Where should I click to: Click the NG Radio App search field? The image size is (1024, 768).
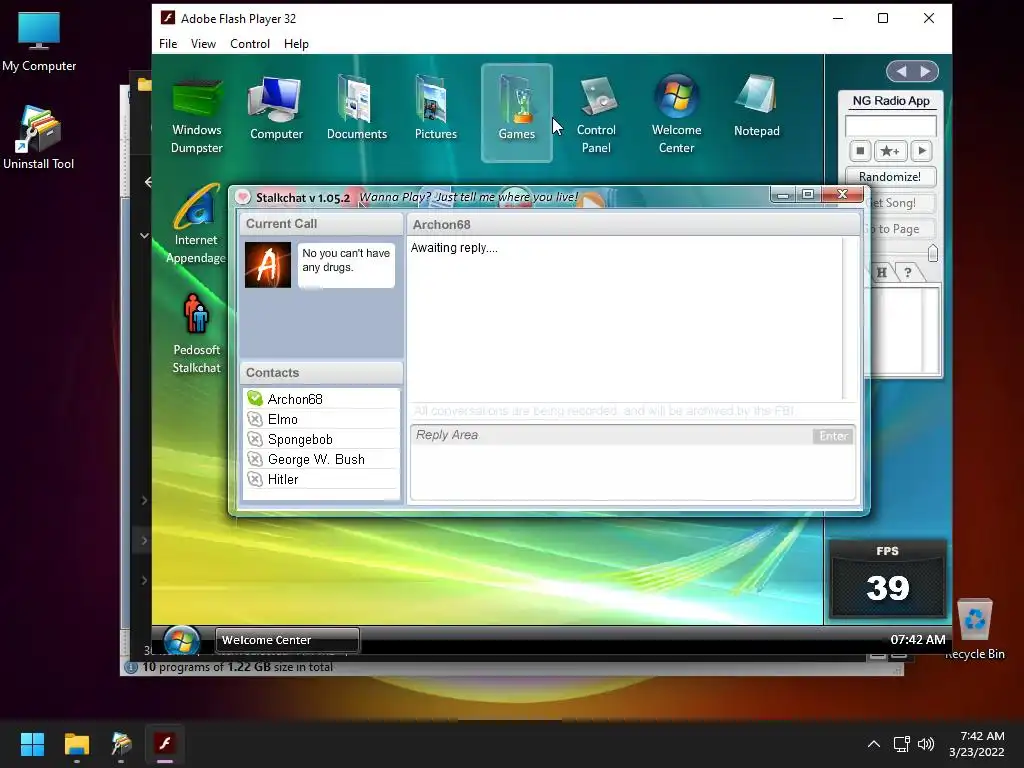[x=891, y=125]
